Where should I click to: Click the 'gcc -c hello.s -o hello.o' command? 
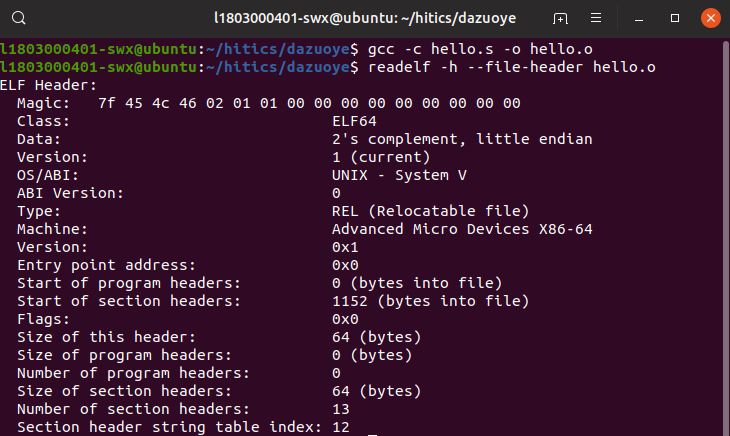[480, 49]
